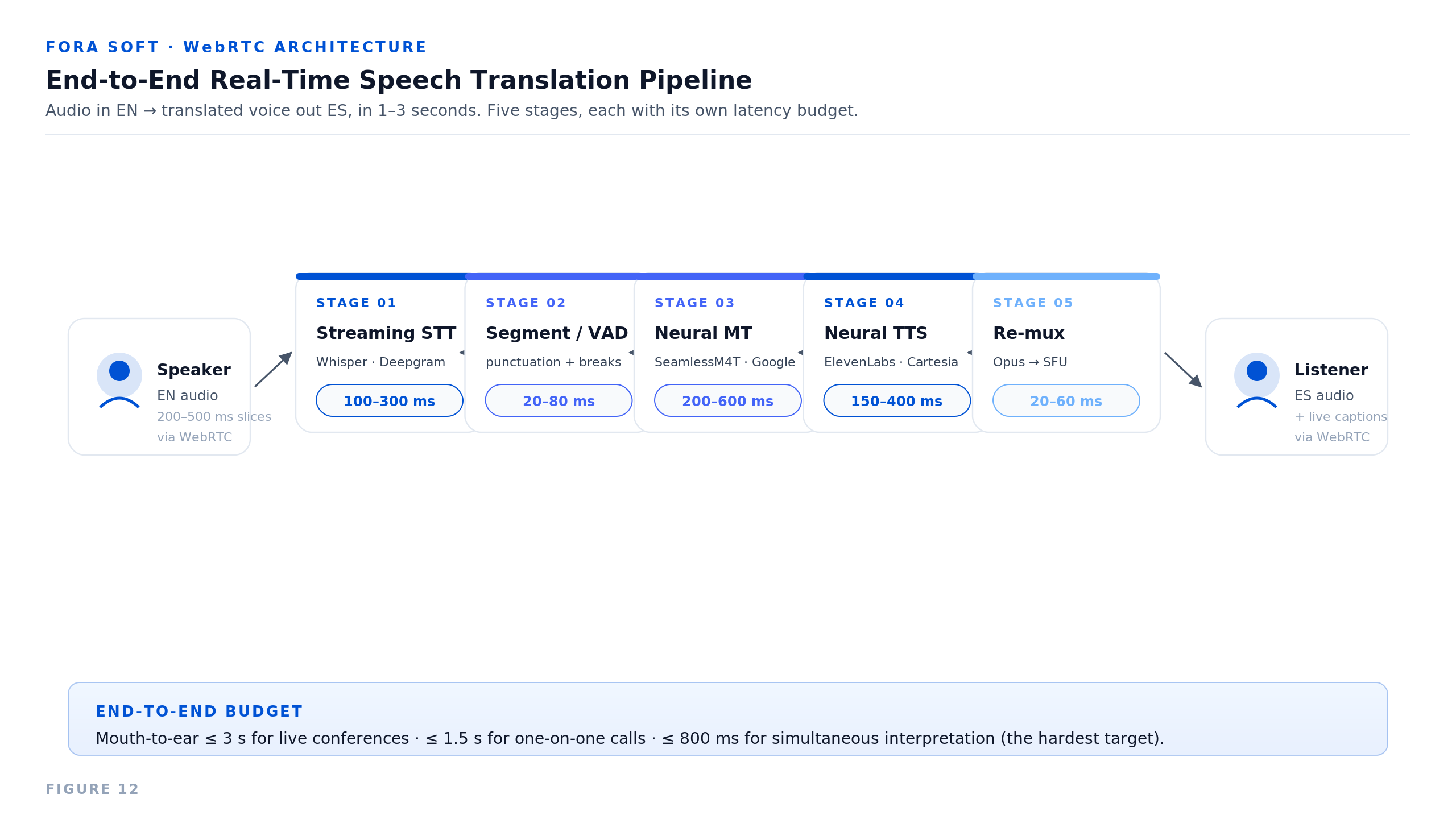This screenshot has width=1456, height=819.
Task: Click the Streaming STT heading
Action: (386, 333)
